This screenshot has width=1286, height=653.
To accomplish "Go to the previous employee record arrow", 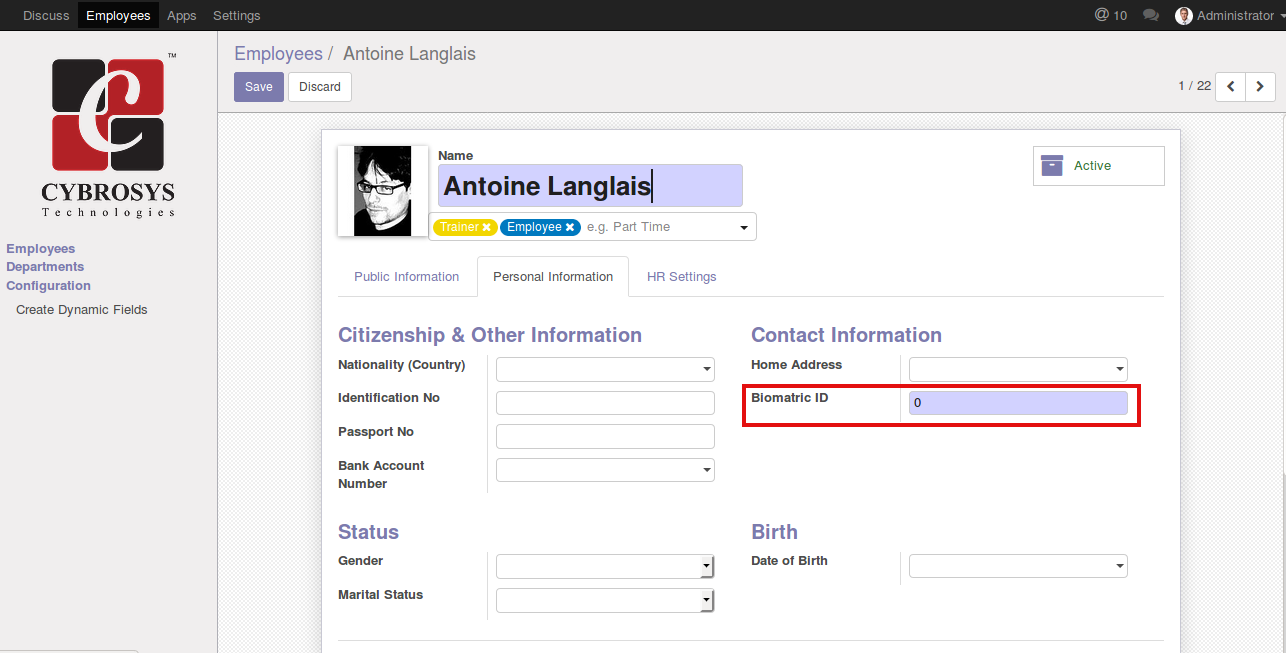I will click(1231, 87).
